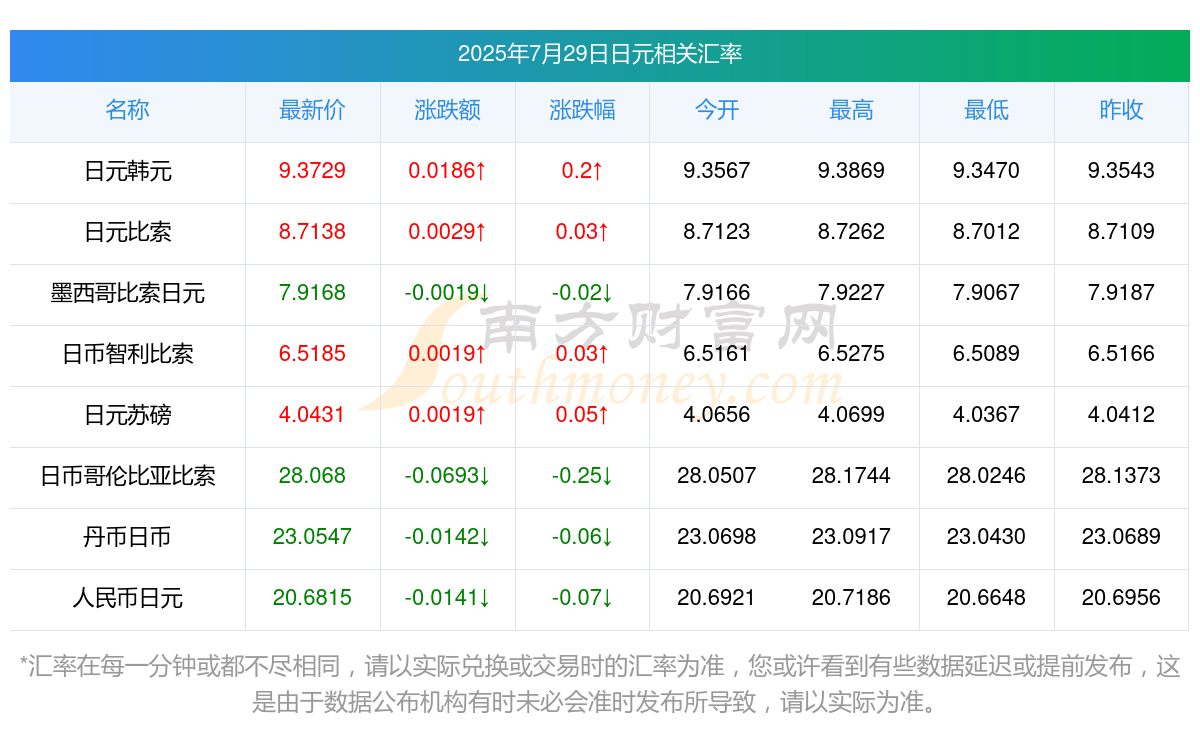
Task: Select the 最低 column header
Action: click(987, 110)
